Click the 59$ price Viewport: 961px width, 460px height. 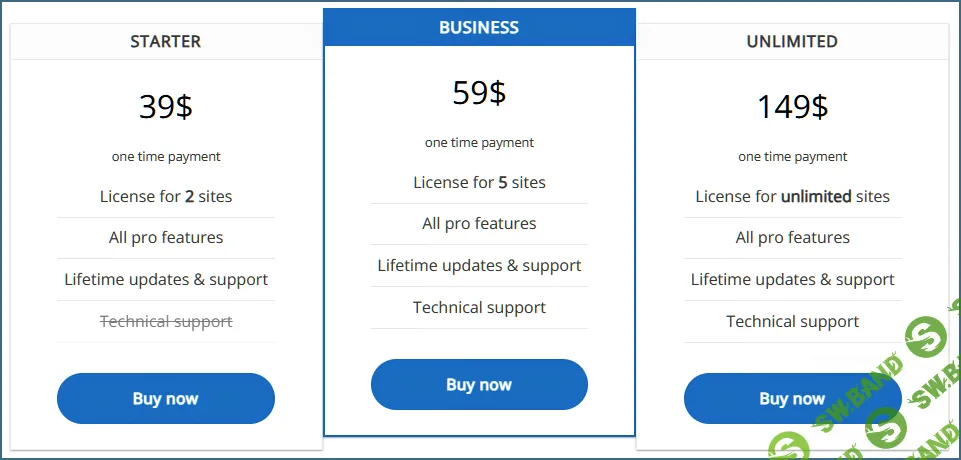pyautogui.click(x=479, y=92)
